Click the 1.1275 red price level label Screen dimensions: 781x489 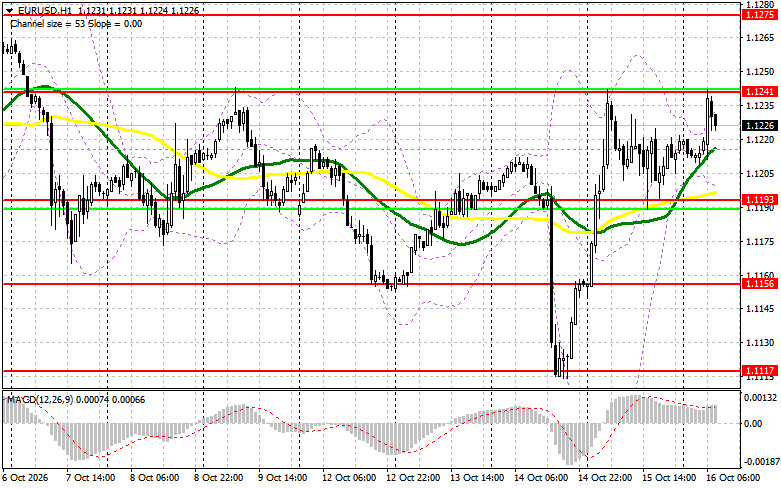760,15
